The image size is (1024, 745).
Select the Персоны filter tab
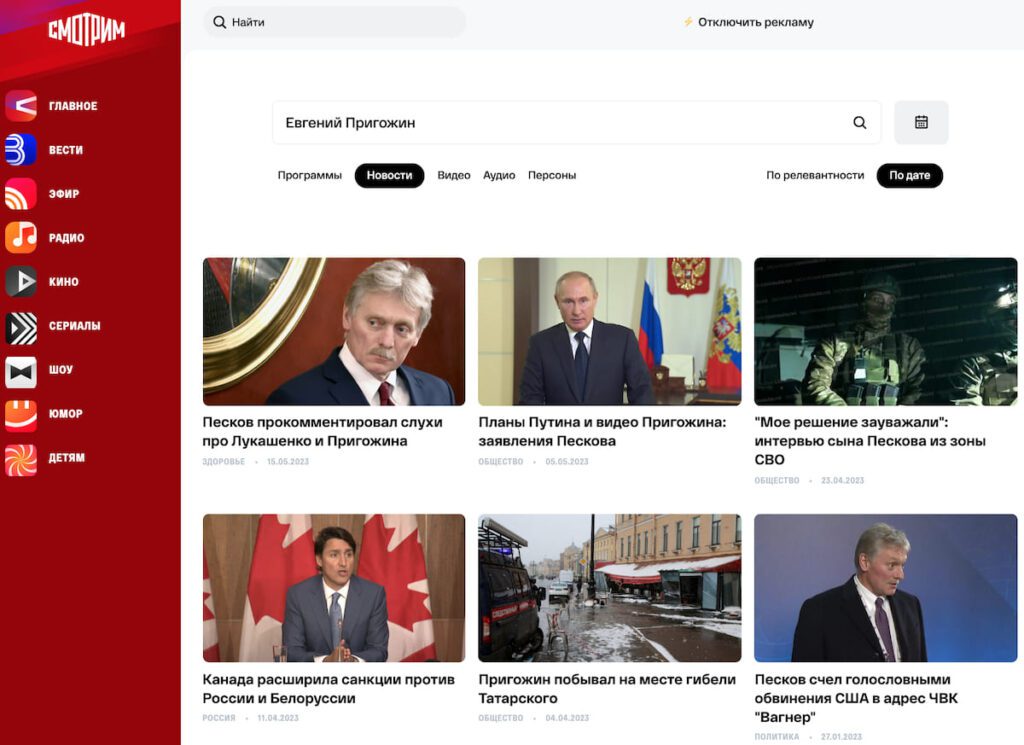[x=552, y=176]
